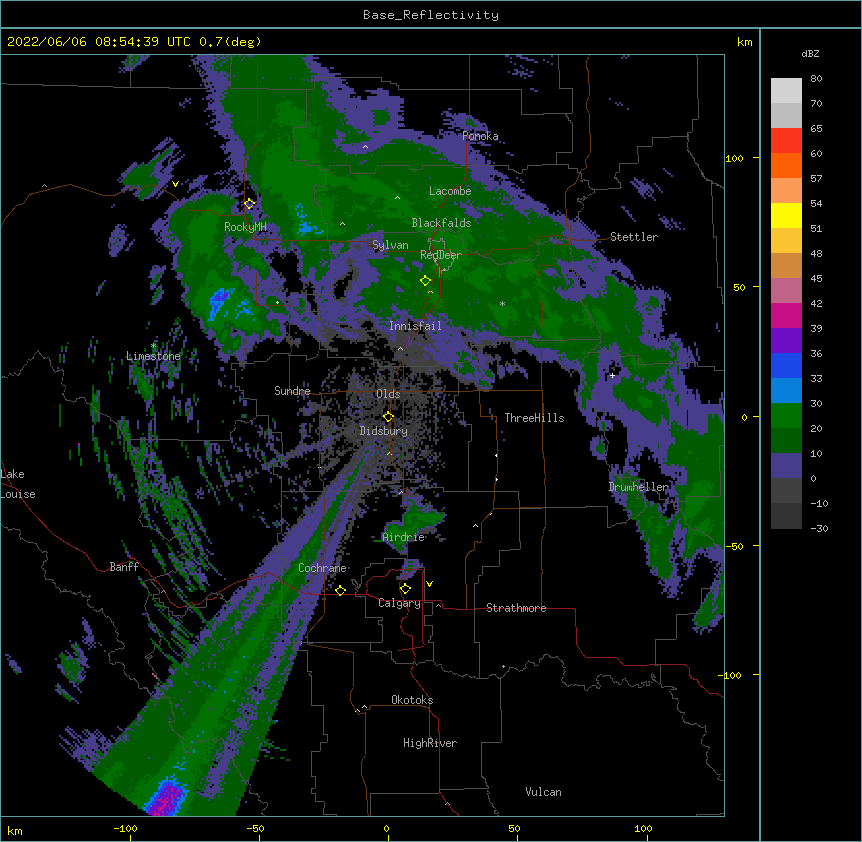
Task: Click the Base_Reflectivity title
Action: pyautogui.click(x=431, y=15)
